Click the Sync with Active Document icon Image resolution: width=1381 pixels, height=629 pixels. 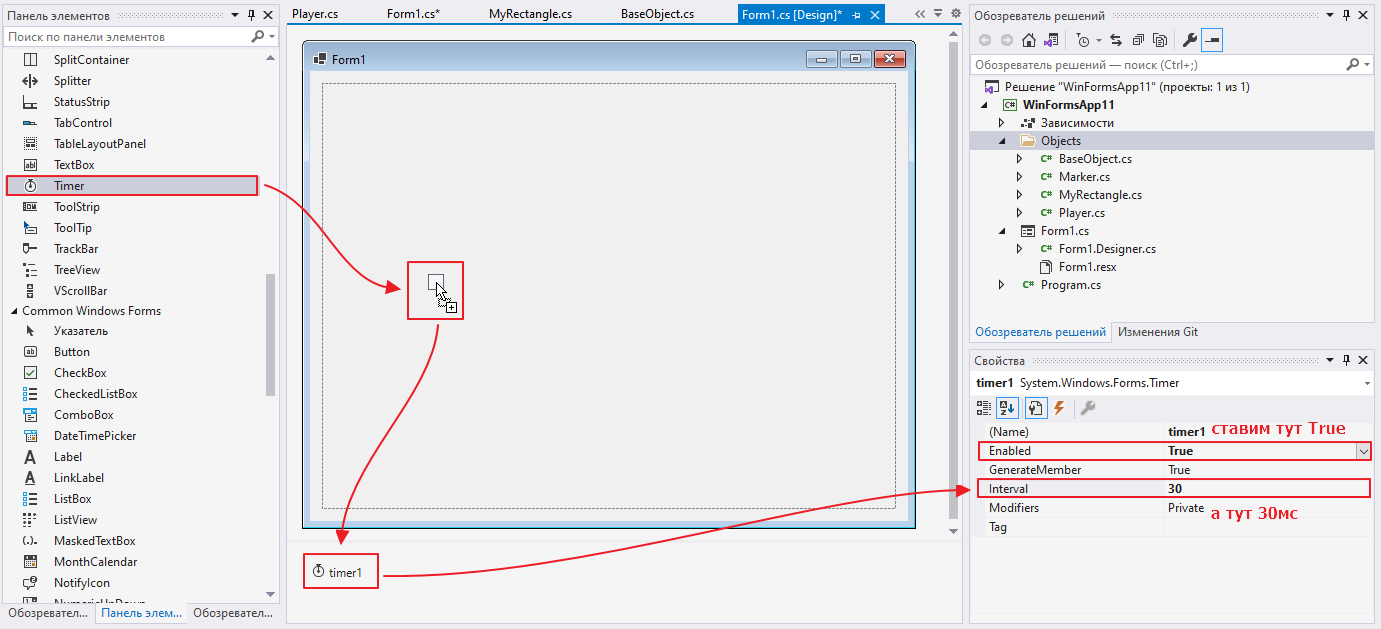coord(1116,41)
